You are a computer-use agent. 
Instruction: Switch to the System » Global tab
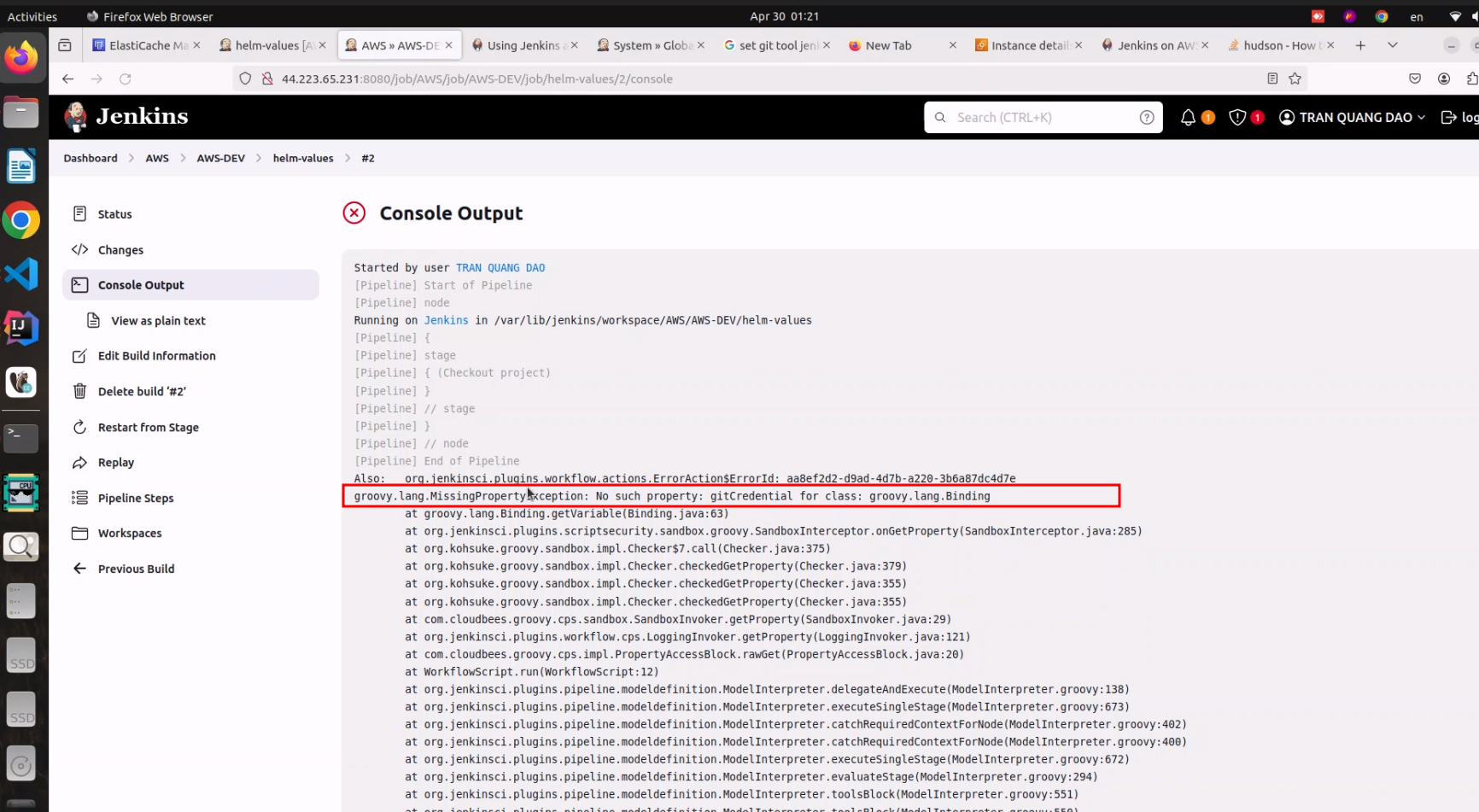(x=650, y=45)
